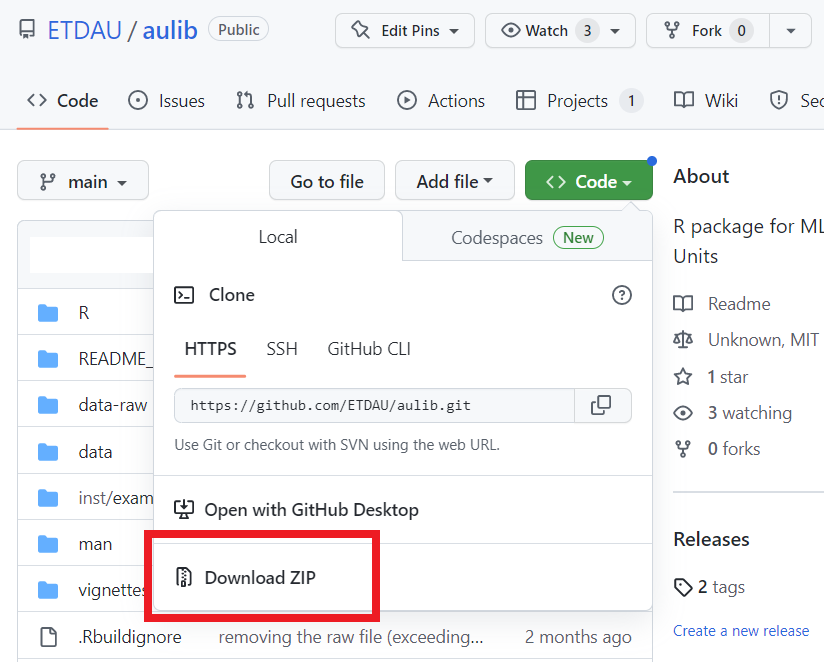824x662 pixels.
Task: Open the Issues tab
Action: point(167,100)
